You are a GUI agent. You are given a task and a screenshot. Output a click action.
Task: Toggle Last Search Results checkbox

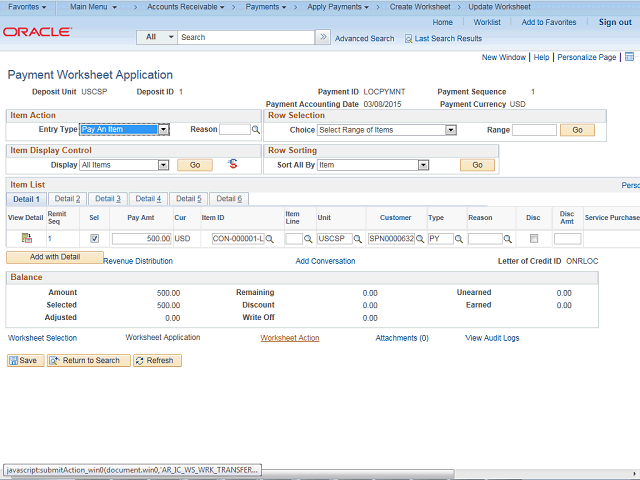pos(409,38)
